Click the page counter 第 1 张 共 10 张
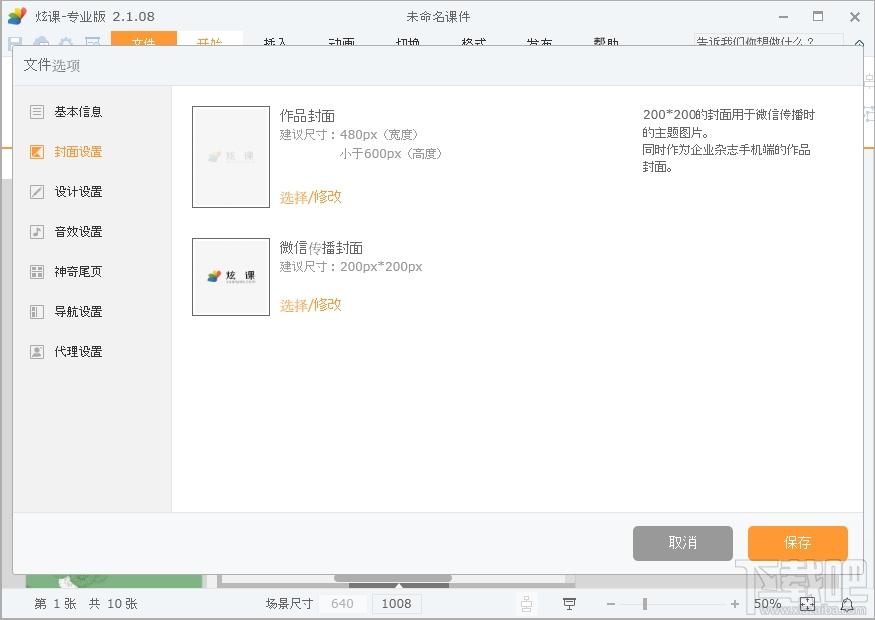The height and width of the screenshot is (620, 875). [86, 604]
